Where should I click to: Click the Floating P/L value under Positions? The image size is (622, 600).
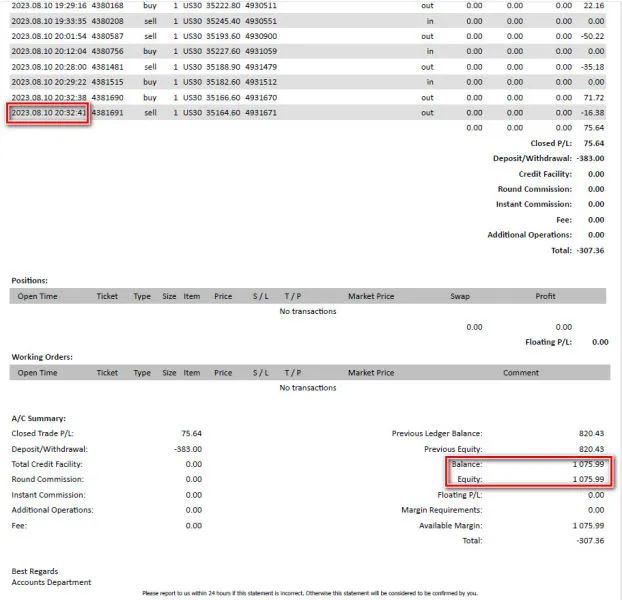600,342
